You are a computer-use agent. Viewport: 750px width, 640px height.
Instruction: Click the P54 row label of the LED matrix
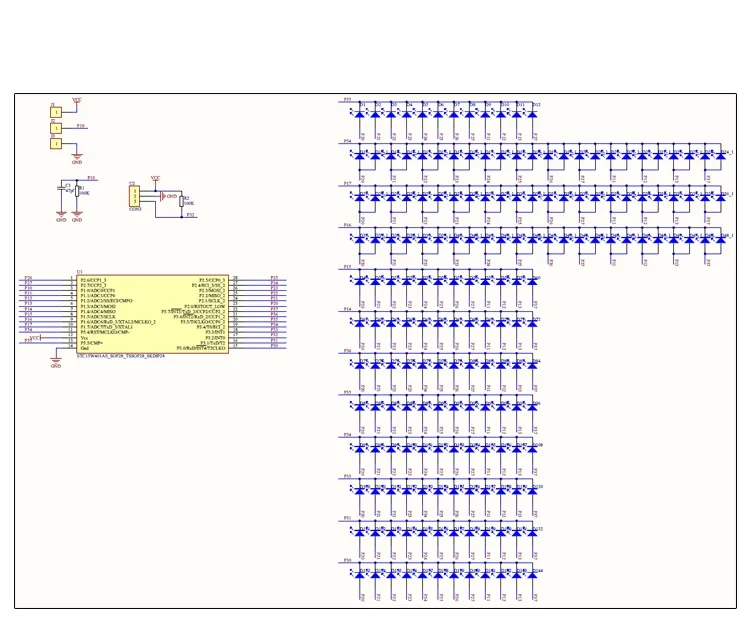pyautogui.click(x=348, y=142)
